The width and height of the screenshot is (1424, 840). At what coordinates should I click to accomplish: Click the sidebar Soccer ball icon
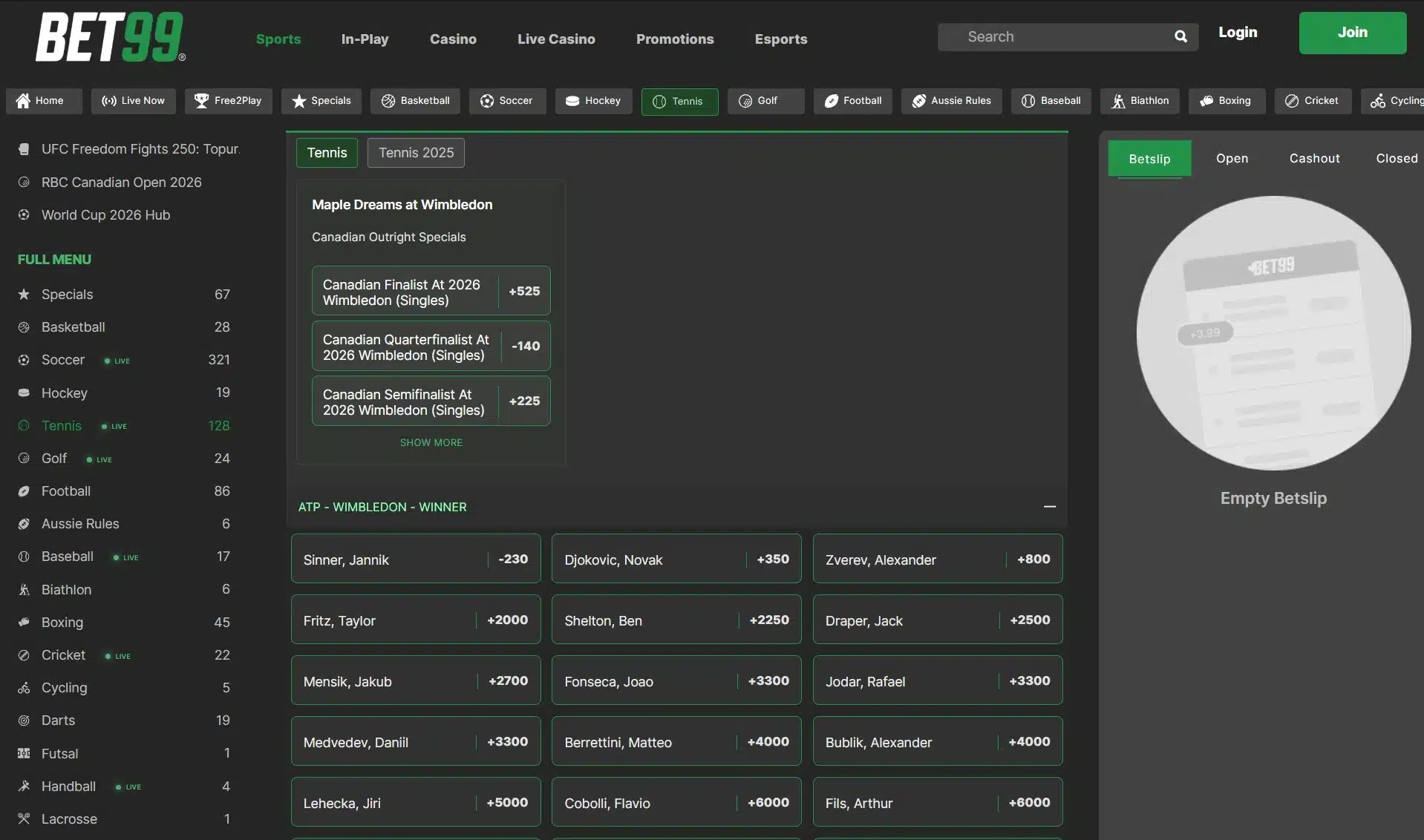click(x=24, y=360)
